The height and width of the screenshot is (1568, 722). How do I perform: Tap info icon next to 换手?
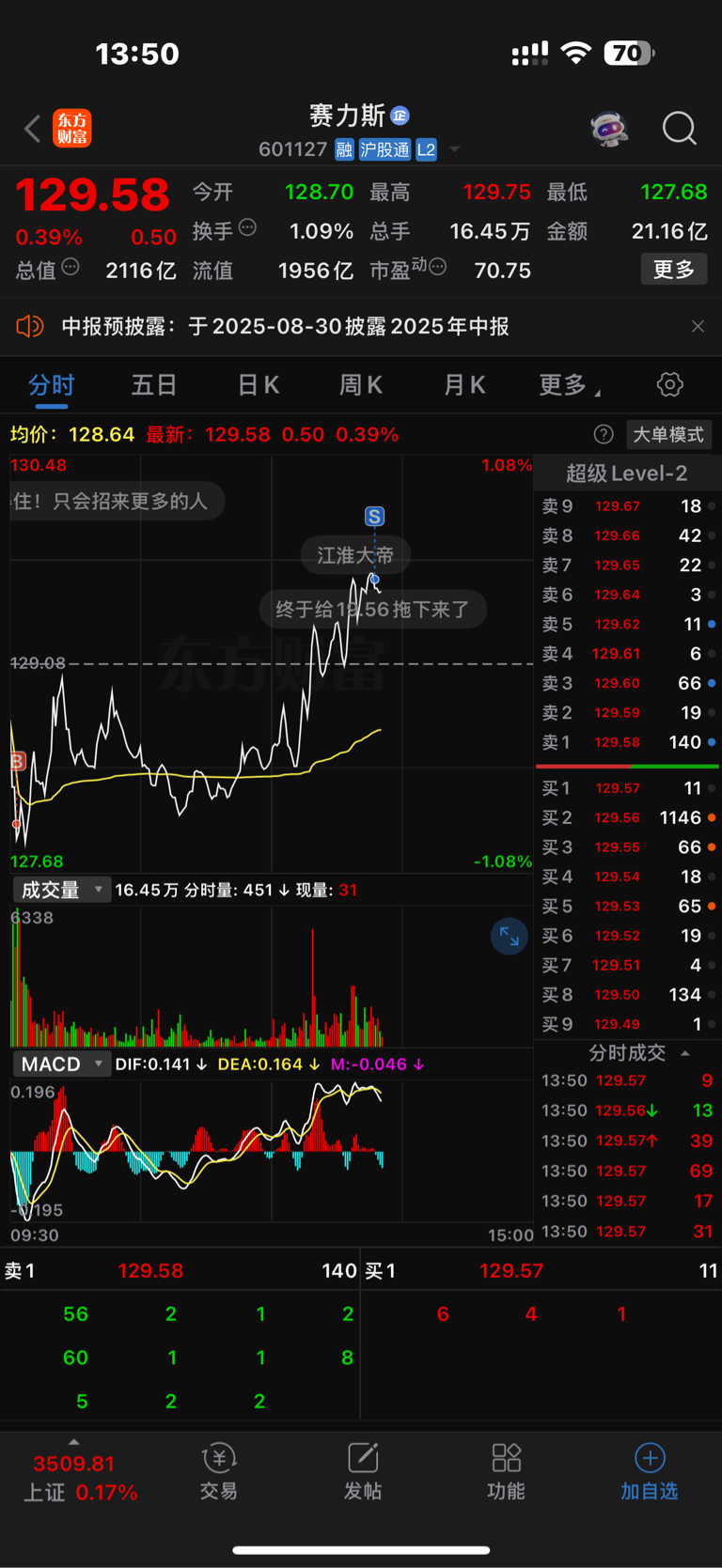247,226
